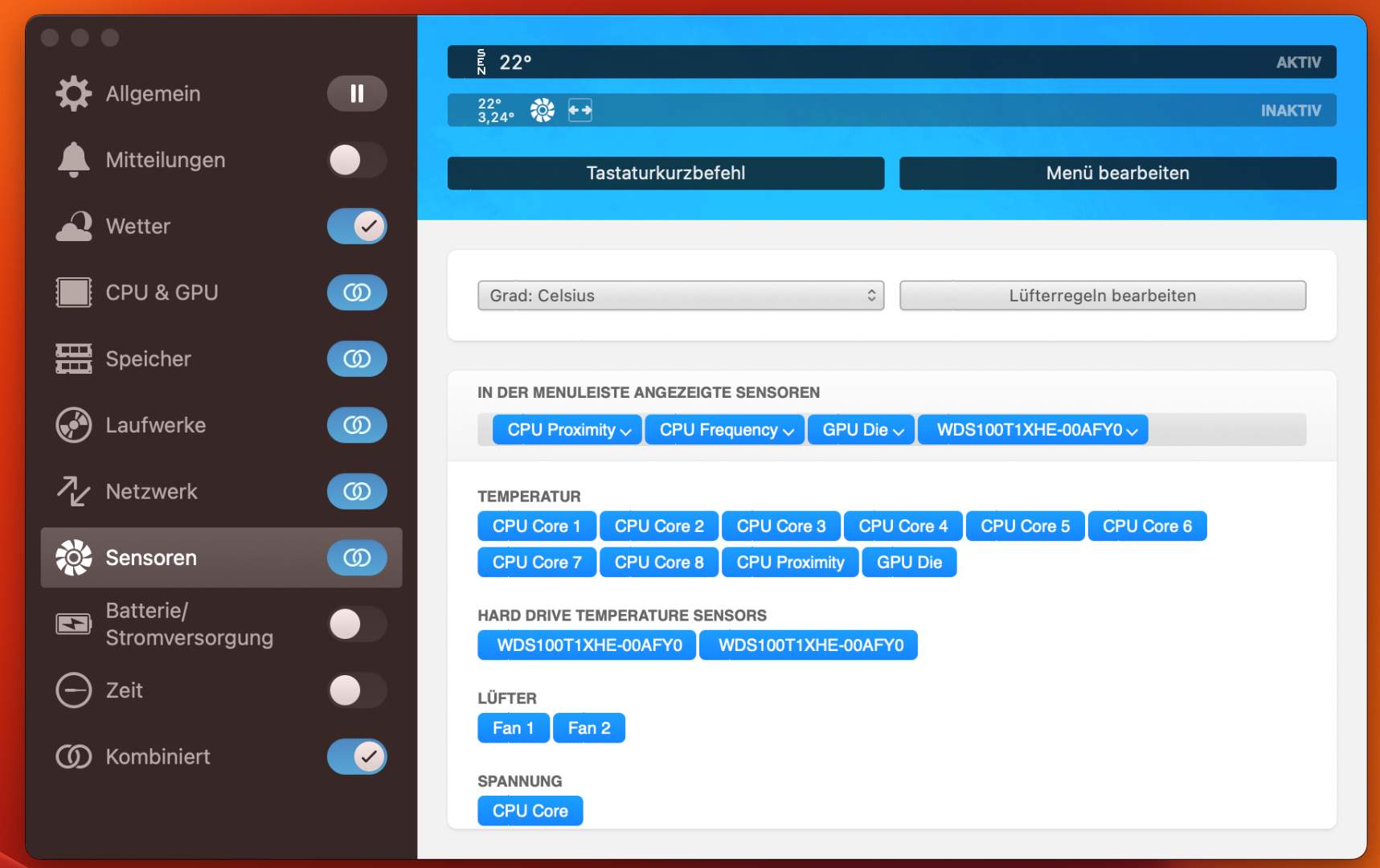Select the Netzwerk label in the sidebar
This screenshot has width=1380, height=868.
pos(152,491)
